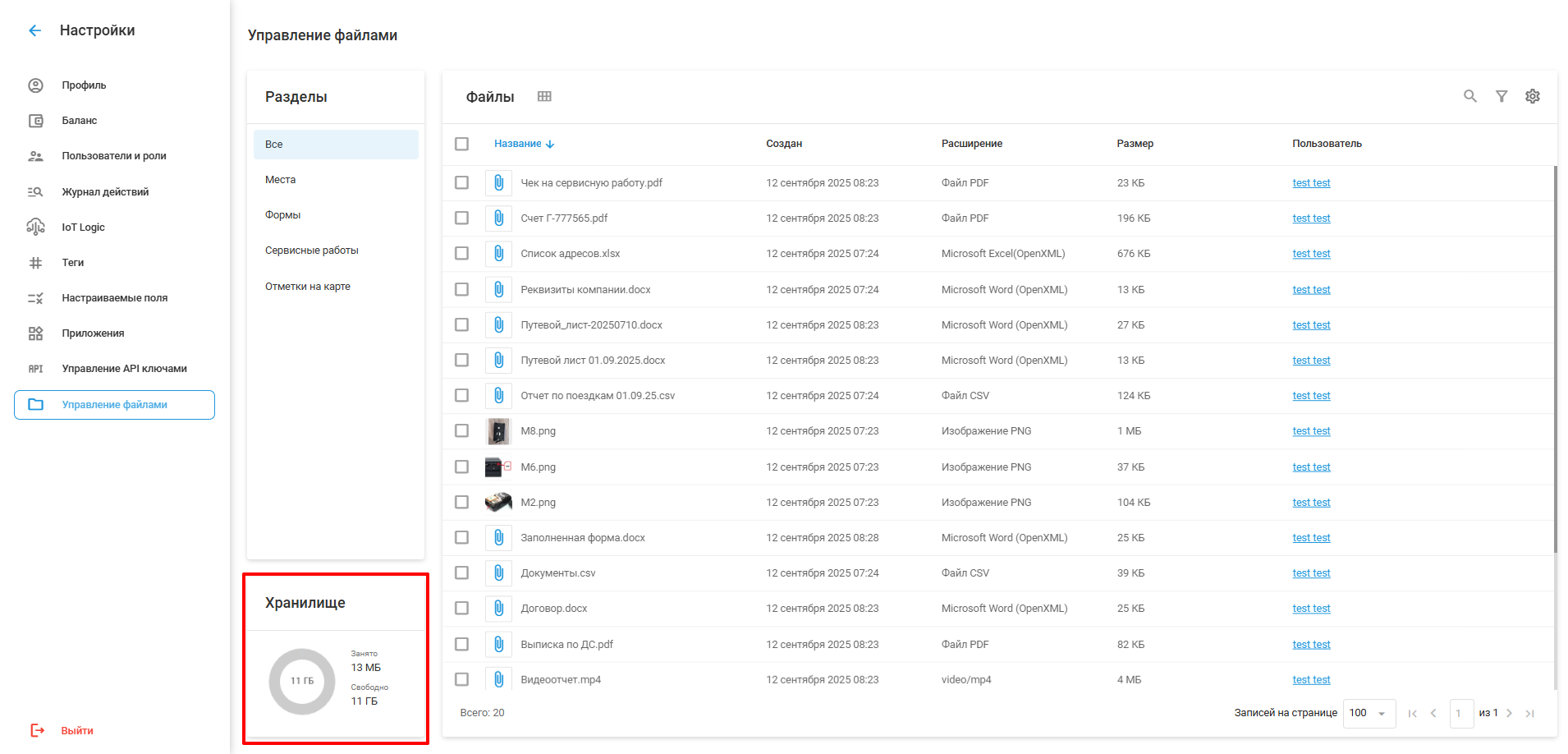This screenshot has height=754, width=1568.
Task: Expand the records per page dropdown
Action: (x=1381, y=713)
